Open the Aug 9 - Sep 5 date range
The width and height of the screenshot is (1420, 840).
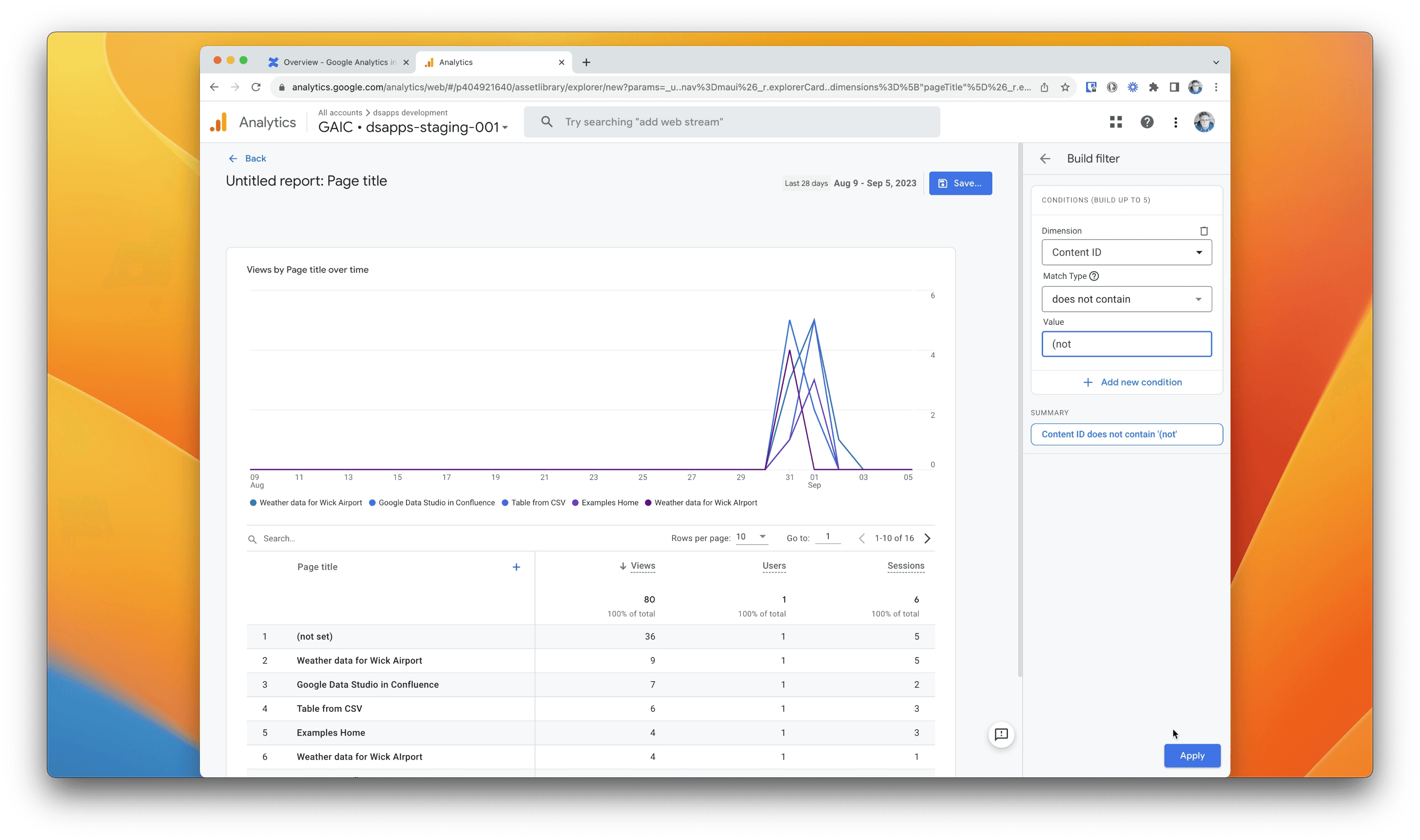[874, 183]
